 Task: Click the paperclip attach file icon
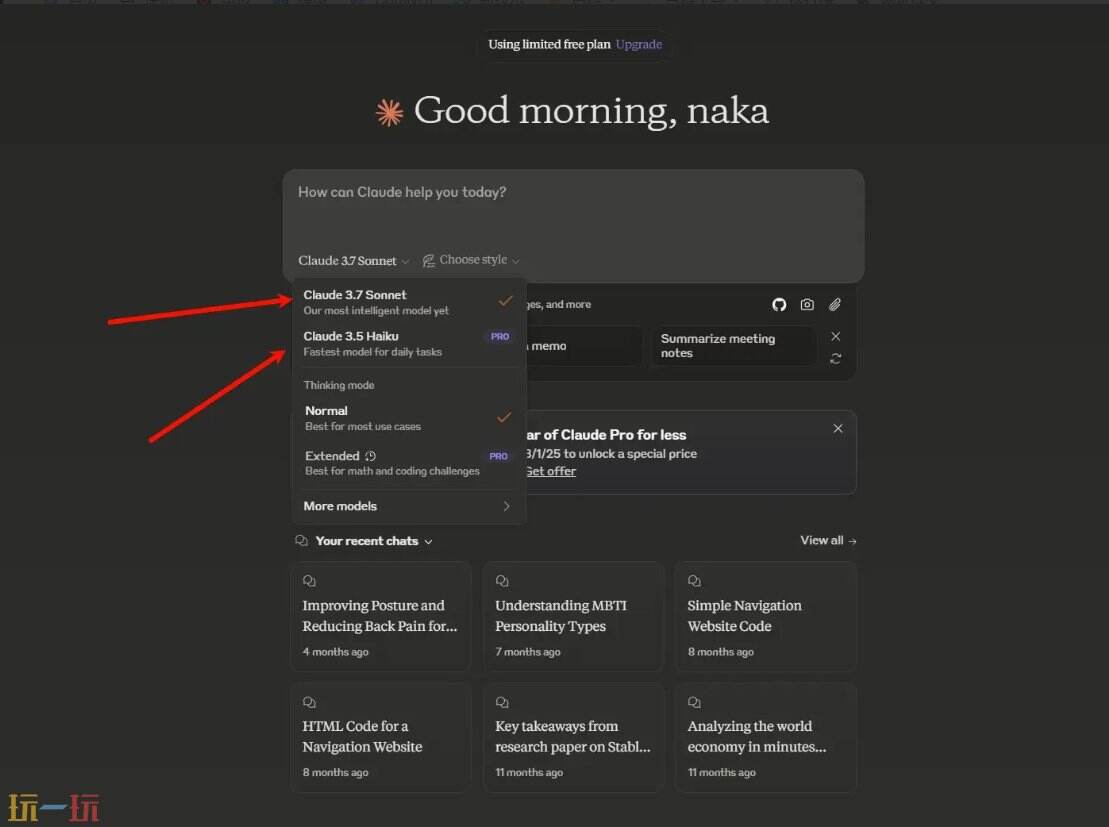tap(835, 305)
